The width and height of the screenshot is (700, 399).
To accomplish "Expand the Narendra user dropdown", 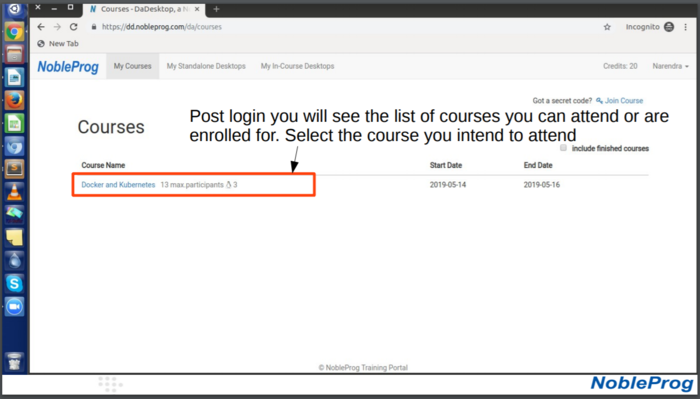I will click(670, 66).
